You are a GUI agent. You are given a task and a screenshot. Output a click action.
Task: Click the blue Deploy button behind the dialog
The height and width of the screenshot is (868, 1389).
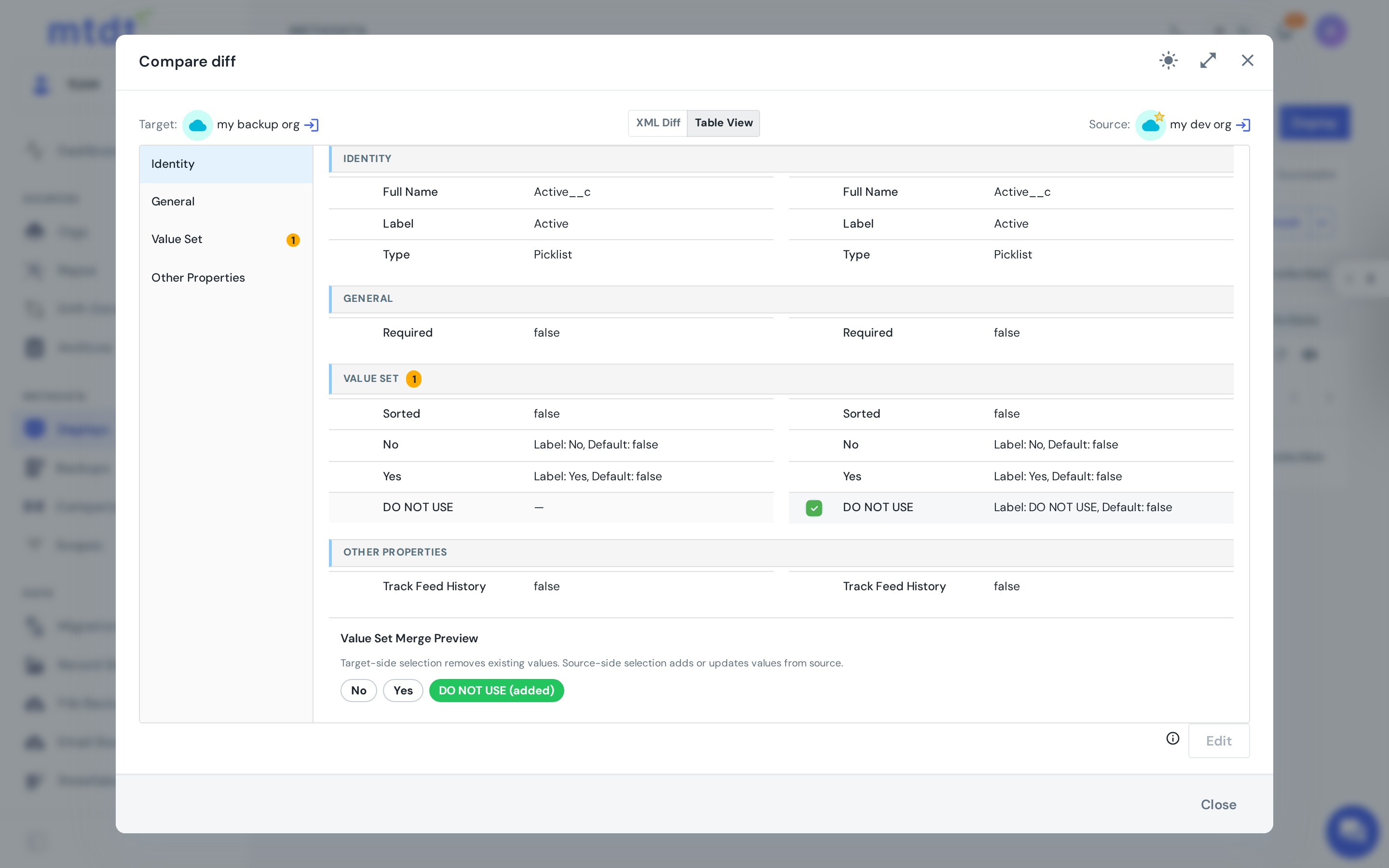tap(1314, 123)
